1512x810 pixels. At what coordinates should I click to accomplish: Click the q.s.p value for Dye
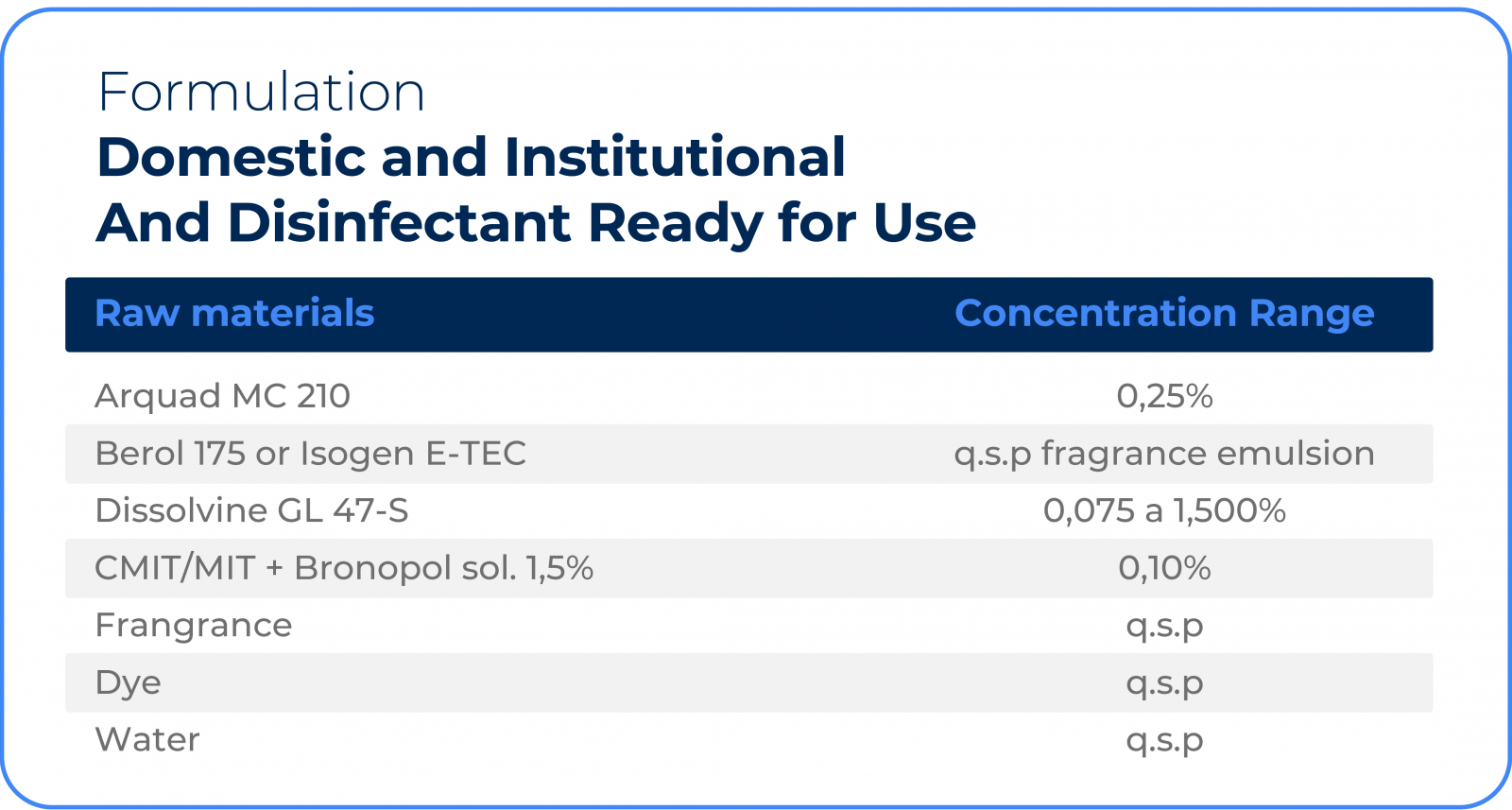point(1164,684)
